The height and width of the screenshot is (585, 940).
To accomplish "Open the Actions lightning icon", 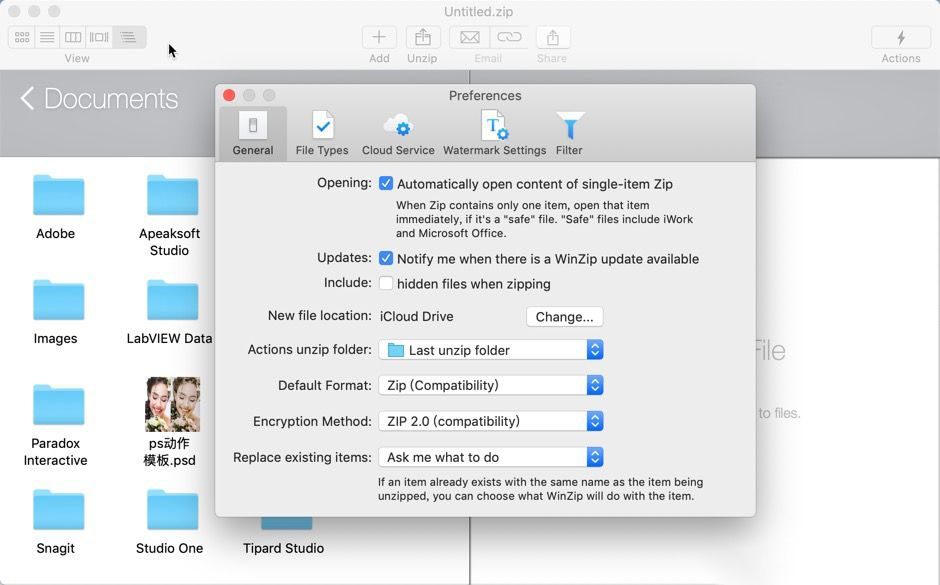I will [x=900, y=37].
